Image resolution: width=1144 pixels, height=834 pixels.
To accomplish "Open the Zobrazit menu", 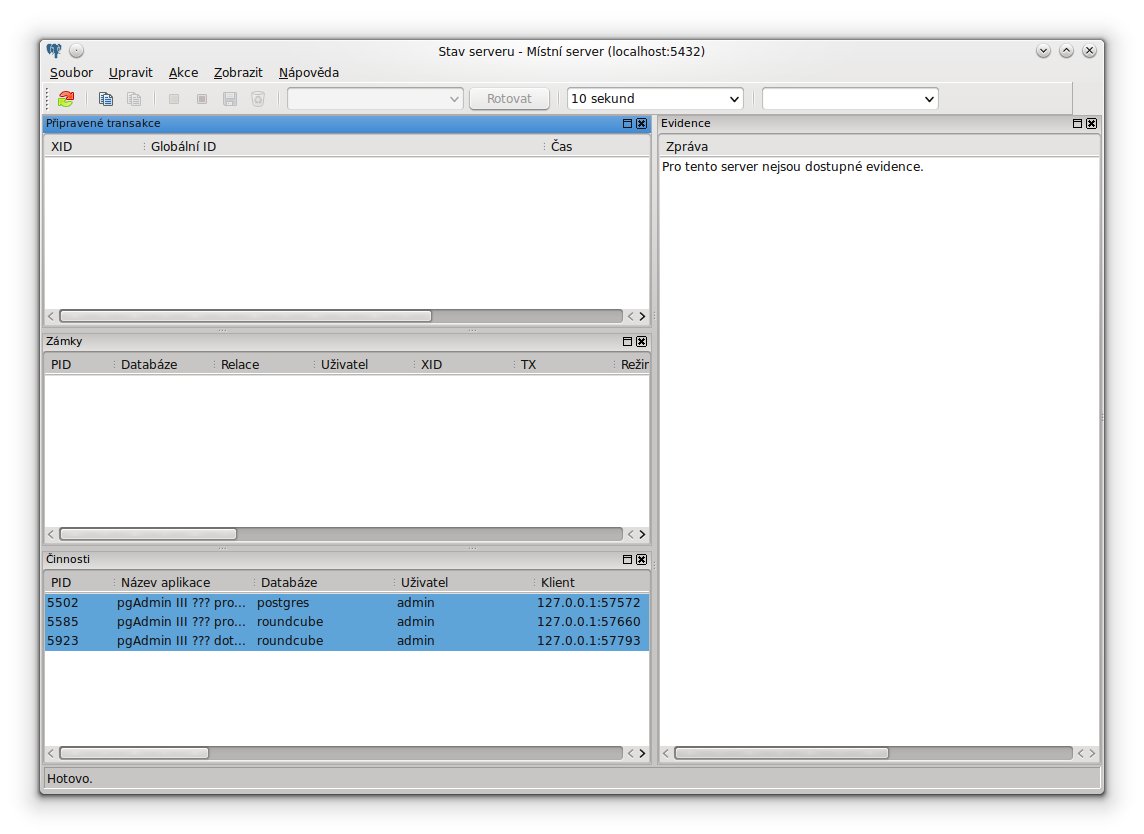I will [238, 72].
